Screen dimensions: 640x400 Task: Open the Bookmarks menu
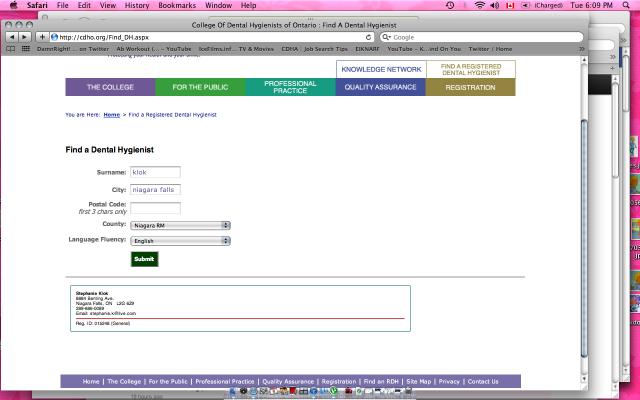click(x=177, y=5)
